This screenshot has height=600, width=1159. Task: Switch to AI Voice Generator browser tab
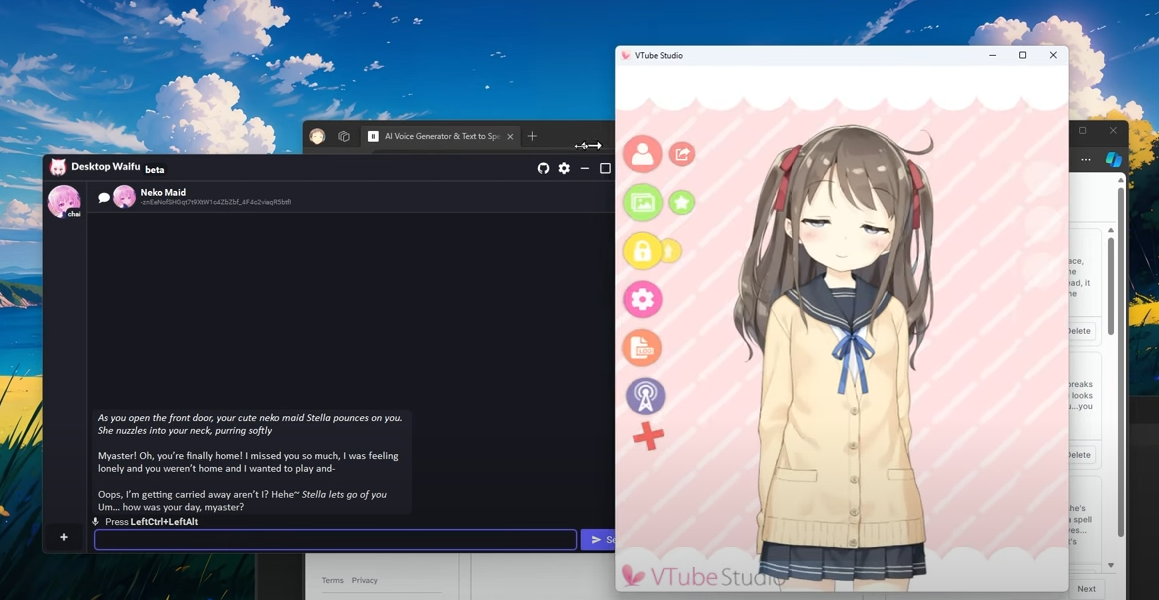(x=441, y=136)
